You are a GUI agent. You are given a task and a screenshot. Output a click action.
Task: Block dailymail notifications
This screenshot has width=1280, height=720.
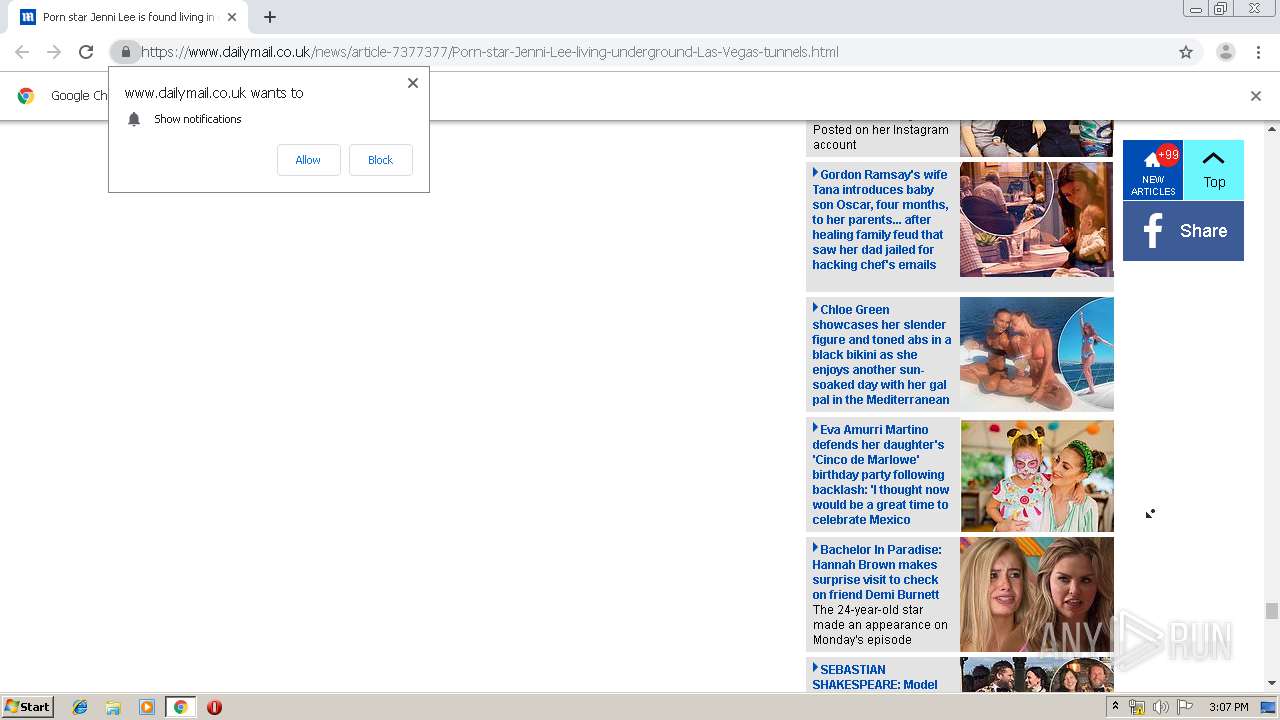click(380, 160)
